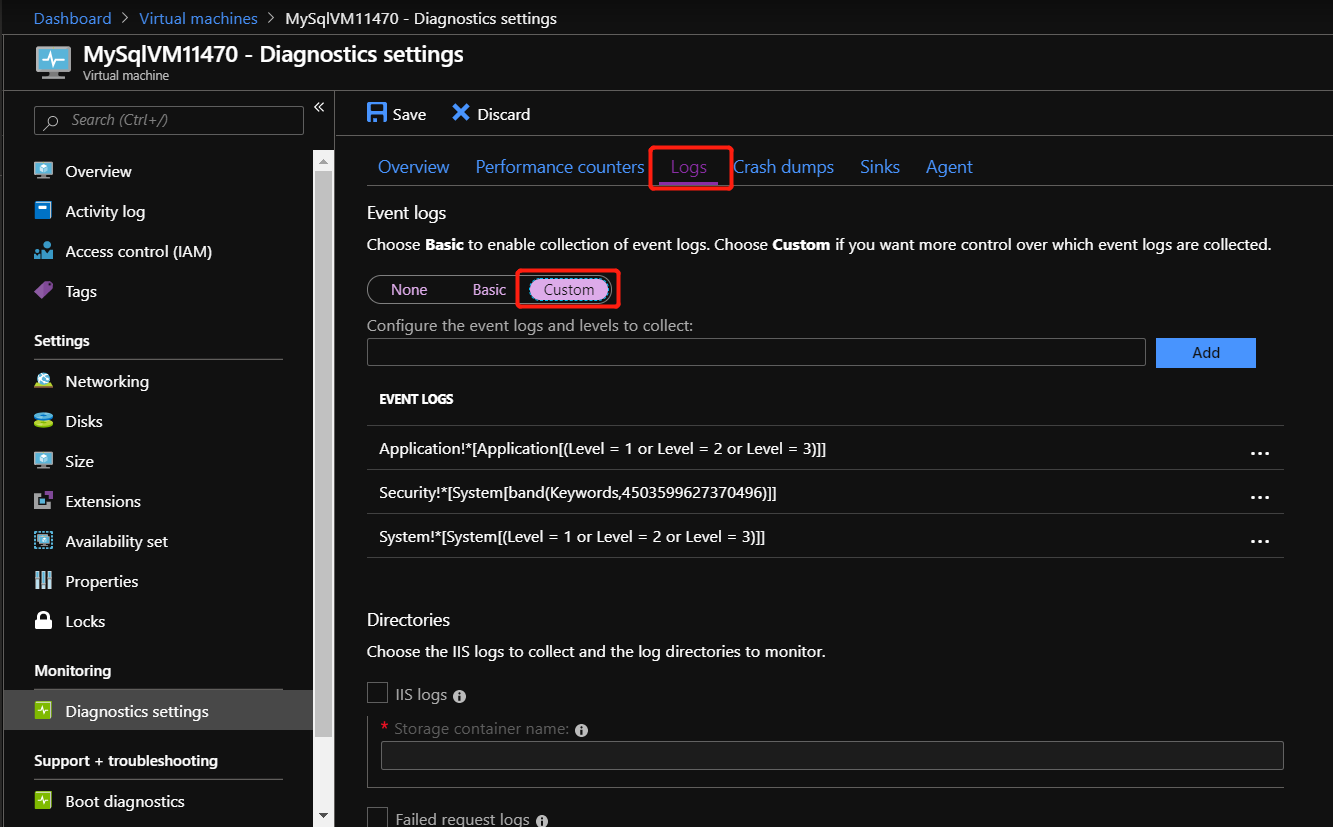Click the Extensions icon
This screenshot has height=827, width=1333.
pos(42,501)
